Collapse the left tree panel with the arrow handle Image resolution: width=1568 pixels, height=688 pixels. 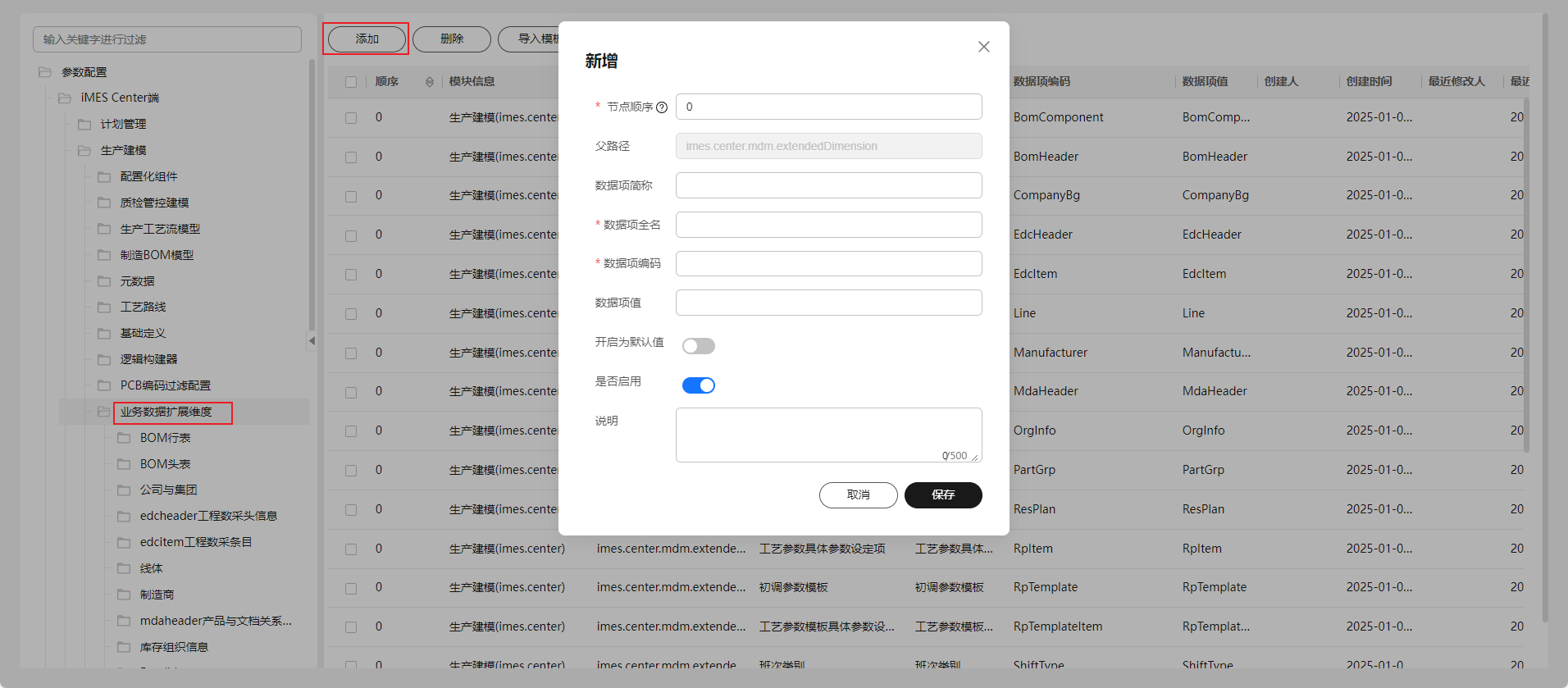point(312,340)
